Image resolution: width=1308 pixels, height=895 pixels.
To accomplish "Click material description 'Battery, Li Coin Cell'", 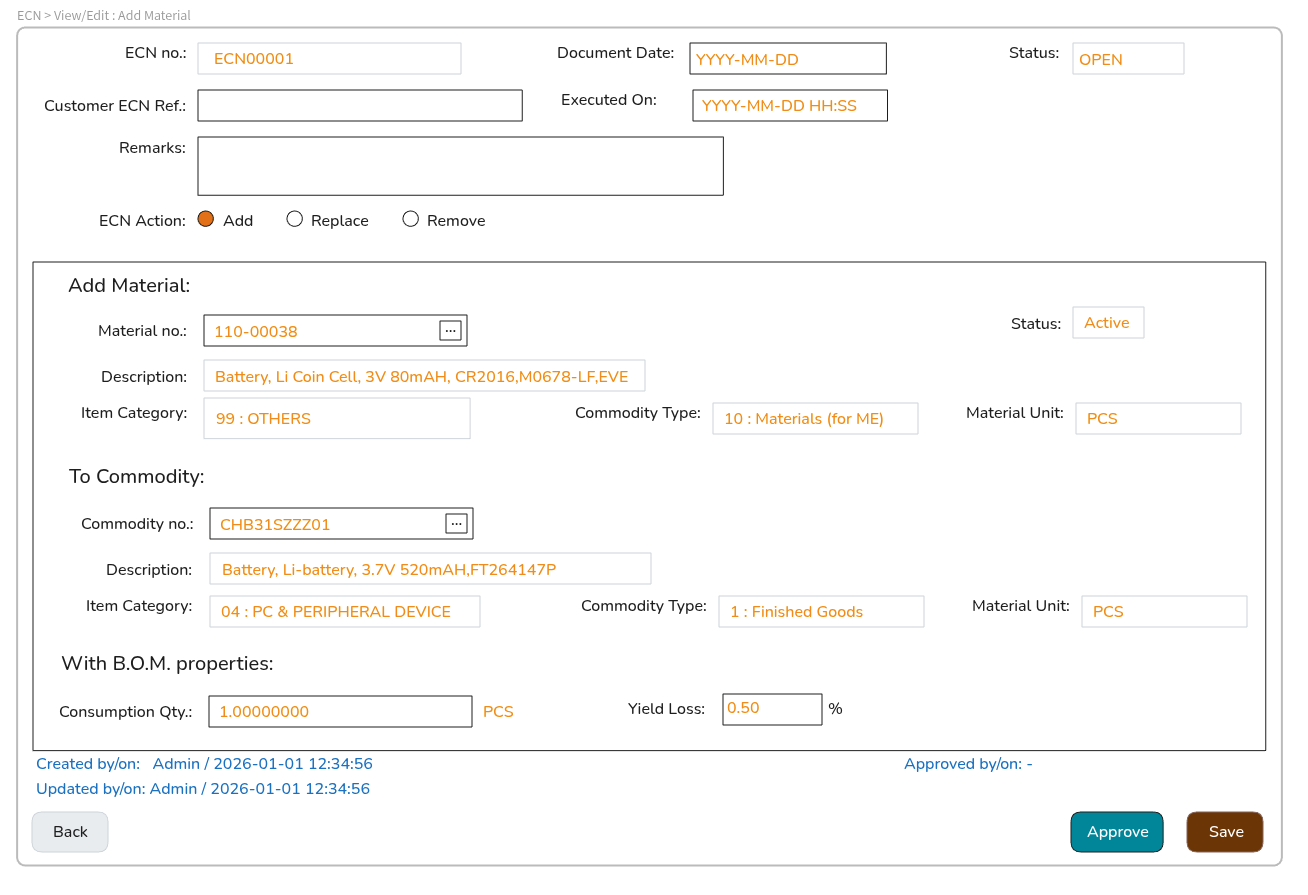I will pos(424,376).
